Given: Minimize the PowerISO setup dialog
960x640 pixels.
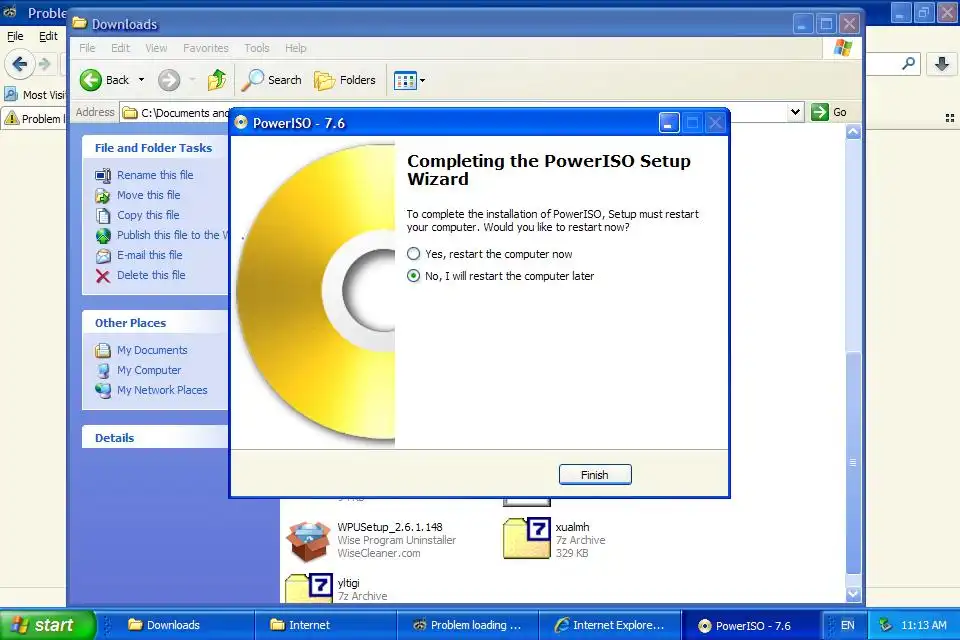Looking at the screenshot, I should pos(669,123).
